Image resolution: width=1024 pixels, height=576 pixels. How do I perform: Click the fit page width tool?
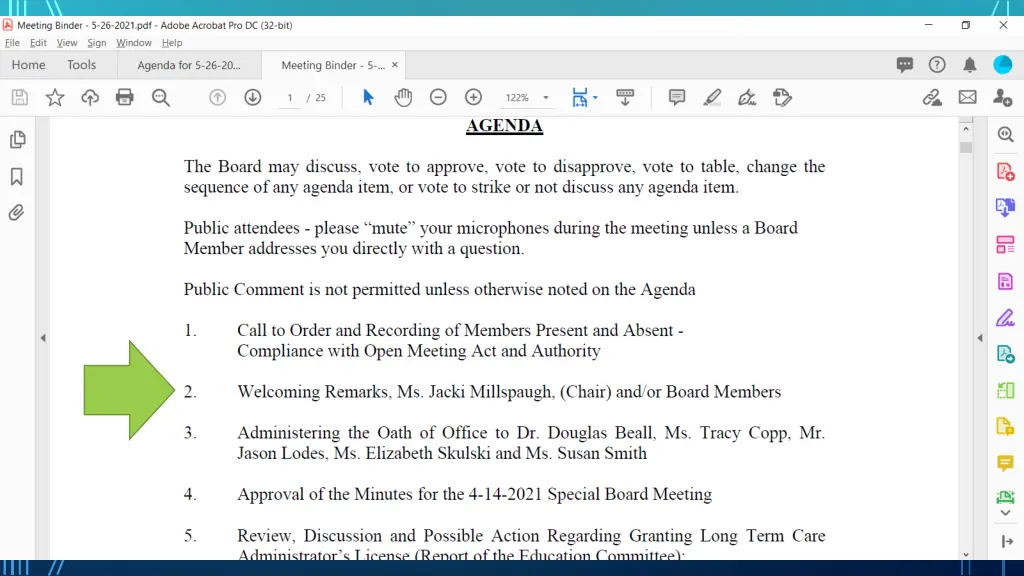[579, 97]
